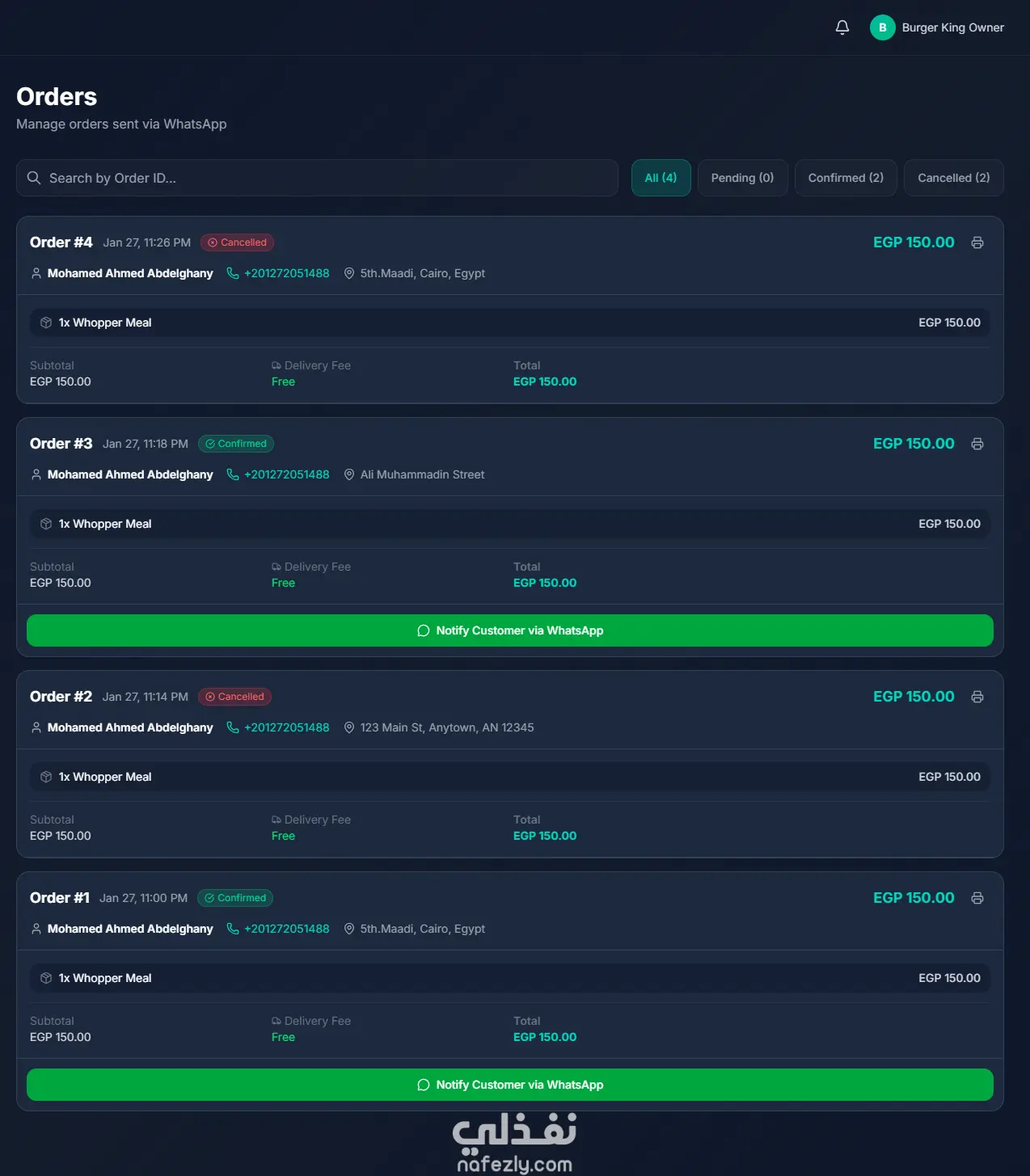Click the search magnifier icon
The width and height of the screenshot is (1030, 1176).
point(34,178)
